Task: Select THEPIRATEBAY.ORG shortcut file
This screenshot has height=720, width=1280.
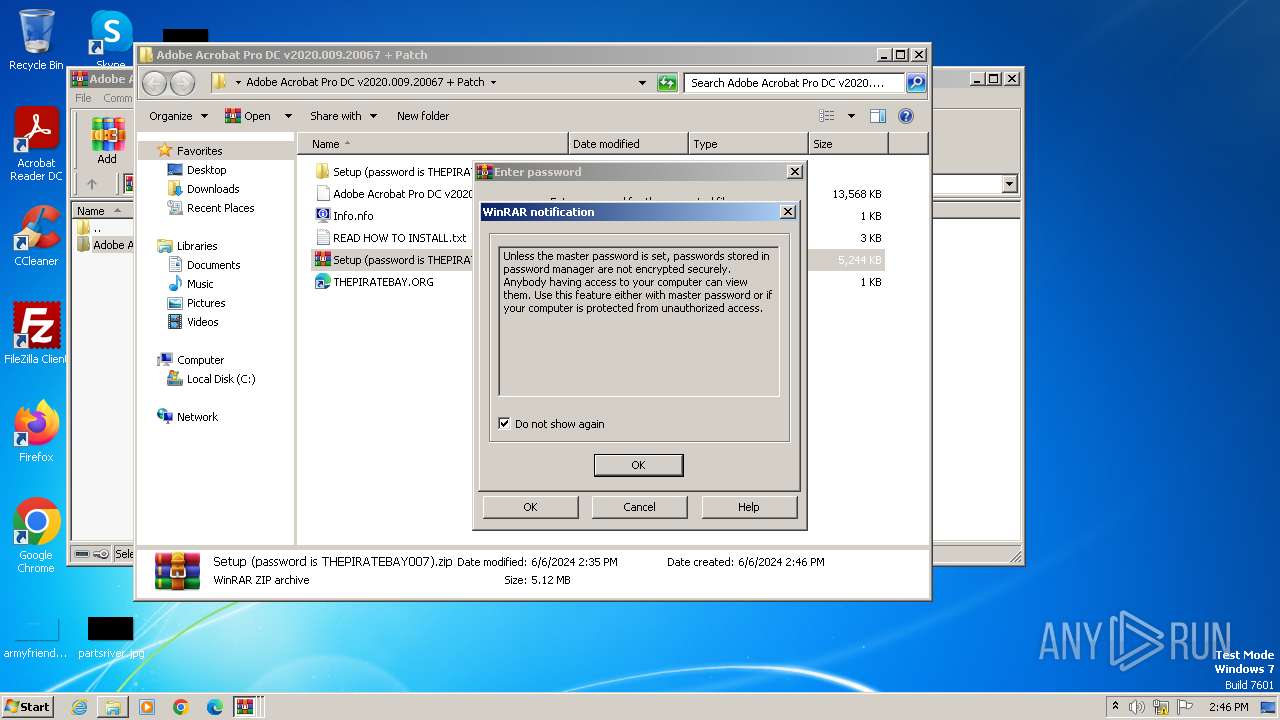Action: [x=383, y=282]
